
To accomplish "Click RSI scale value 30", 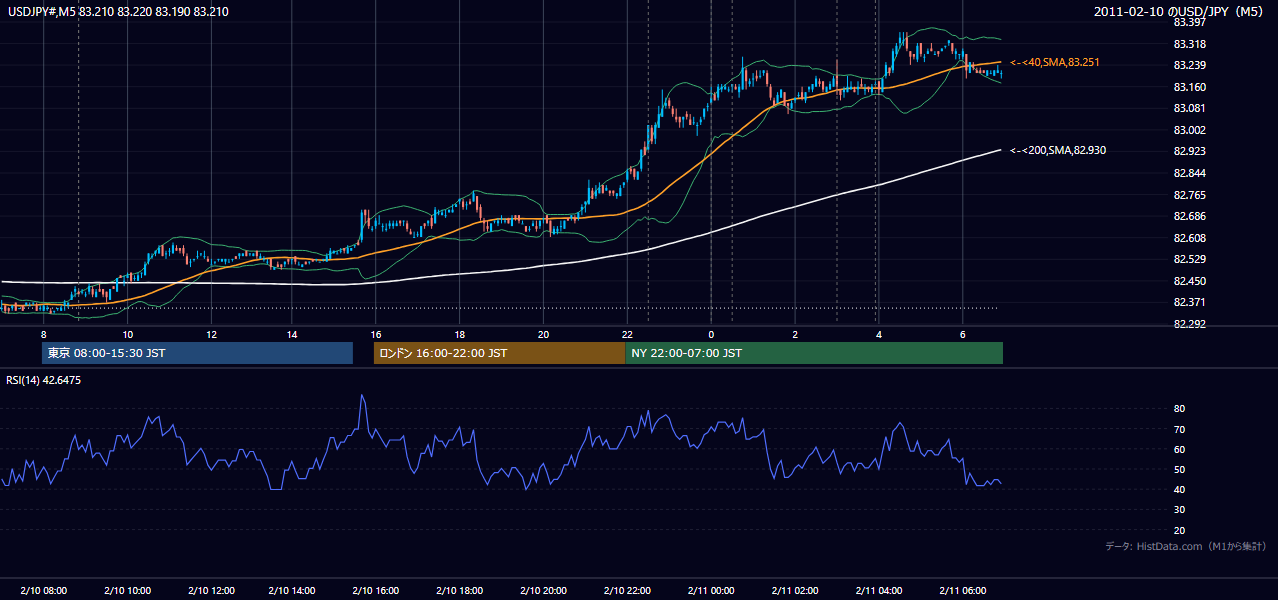I will pyautogui.click(x=1180, y=509).
